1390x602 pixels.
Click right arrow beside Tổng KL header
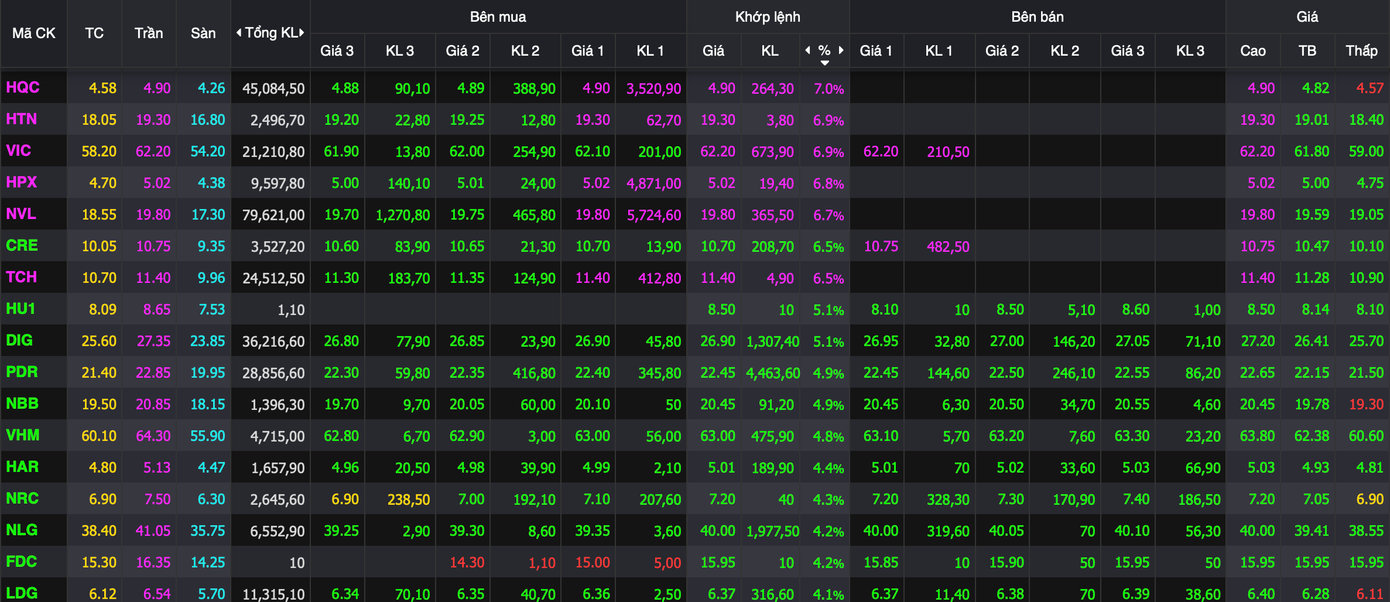(304, 33)
